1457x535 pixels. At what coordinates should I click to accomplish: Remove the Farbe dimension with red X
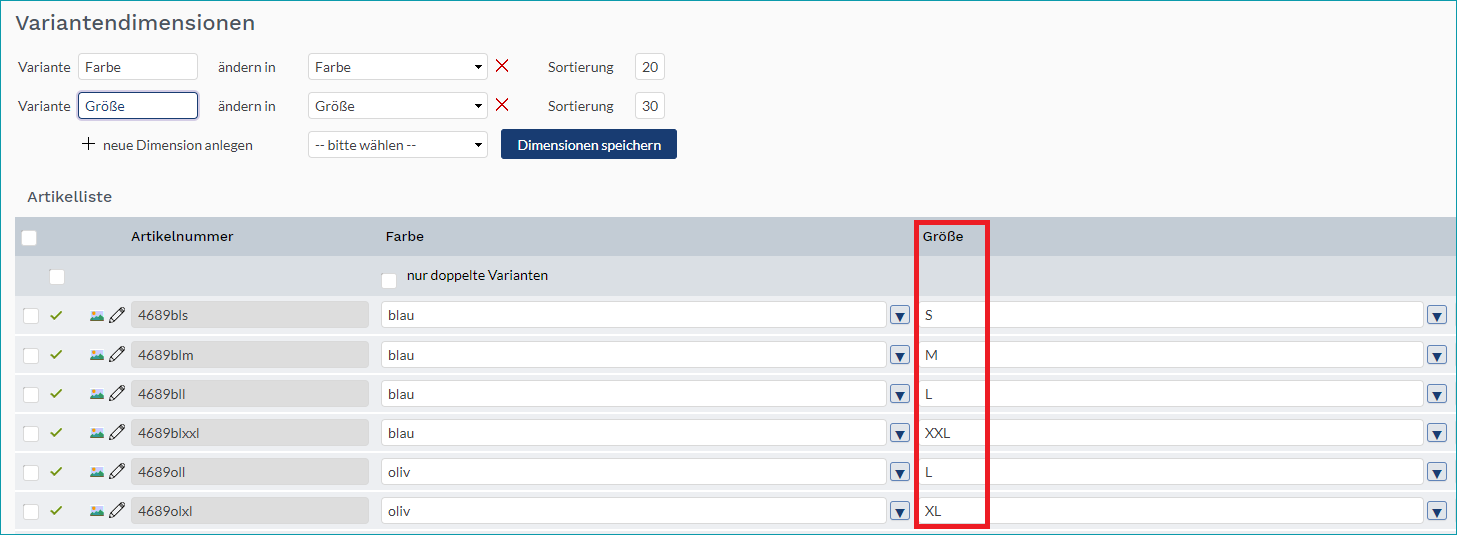(502, 66)
